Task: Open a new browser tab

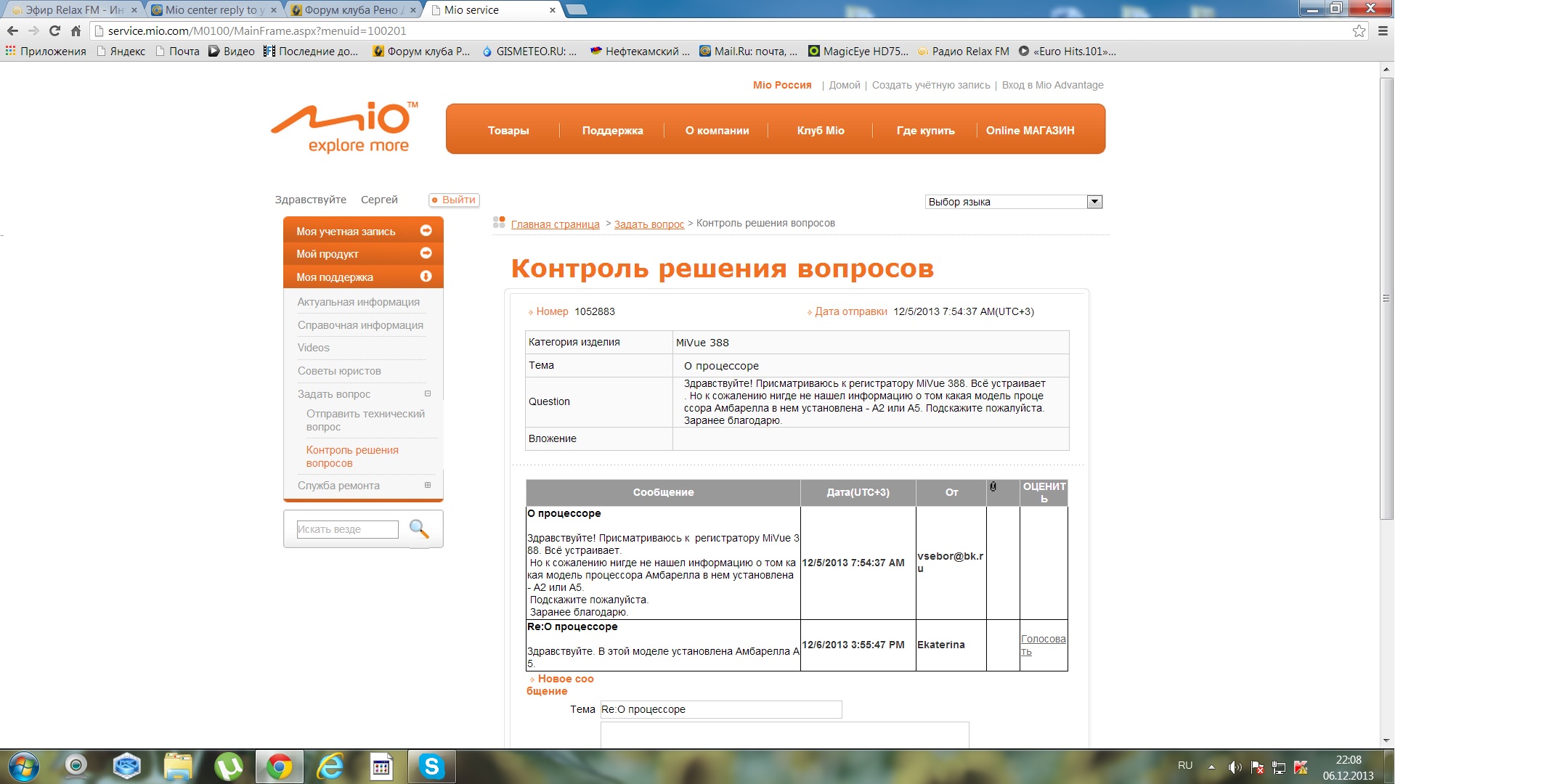Action: [x=577, y=9]
